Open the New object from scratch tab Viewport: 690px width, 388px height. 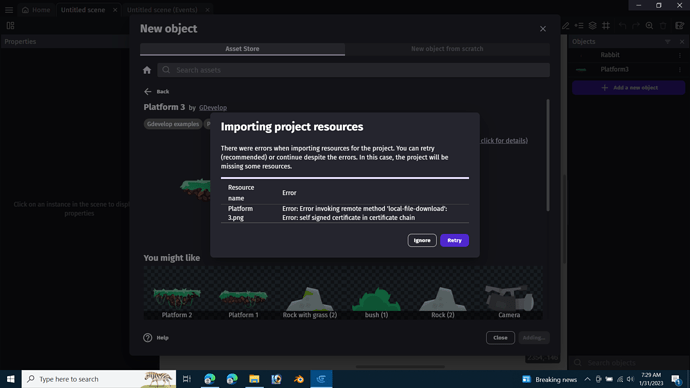pyautogui.click(x=447, y=49)
